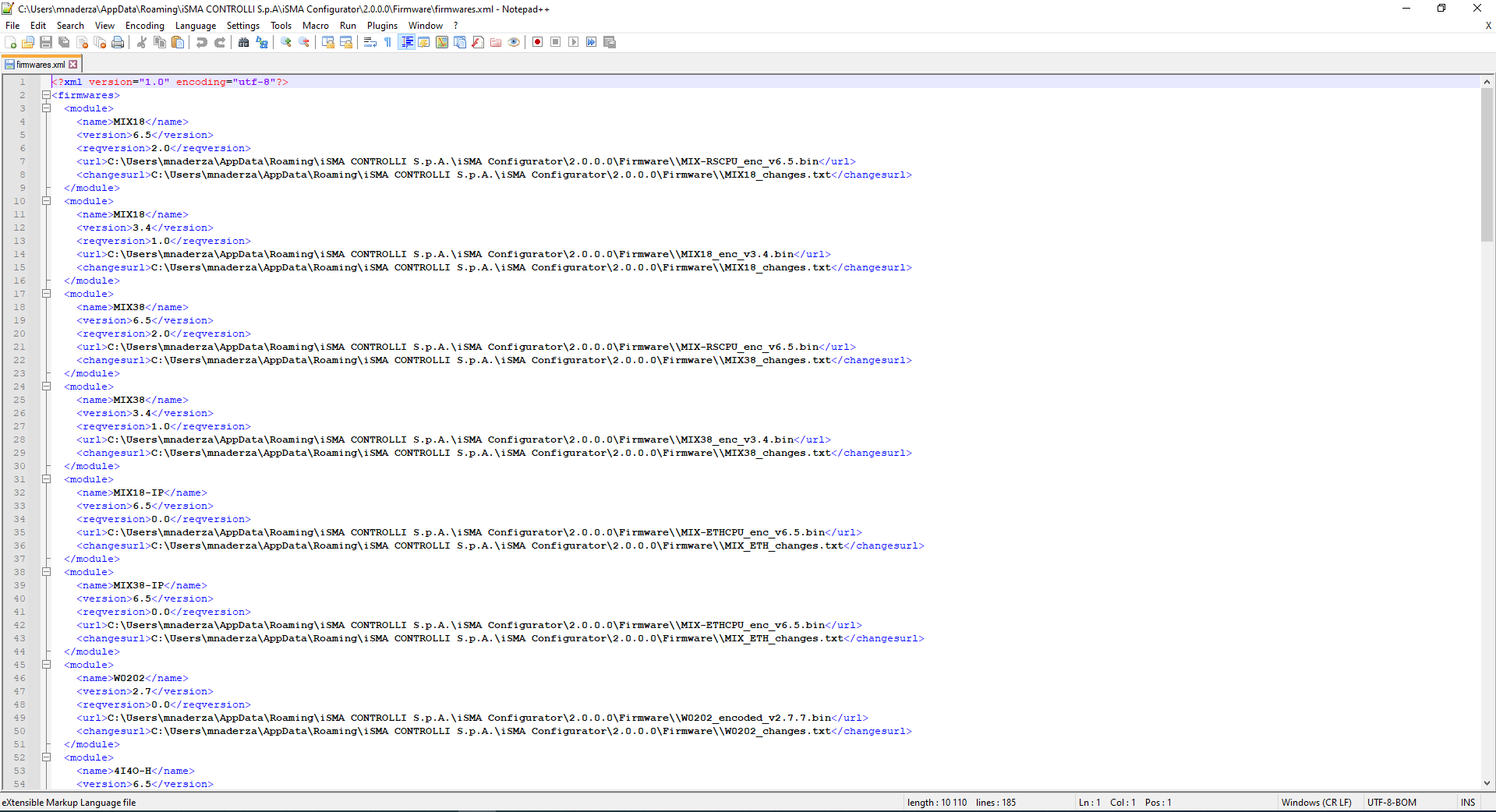Viewport: 1496px width, 812px height.
Task: Open Find and Replace
Action: tap(262, 42)
